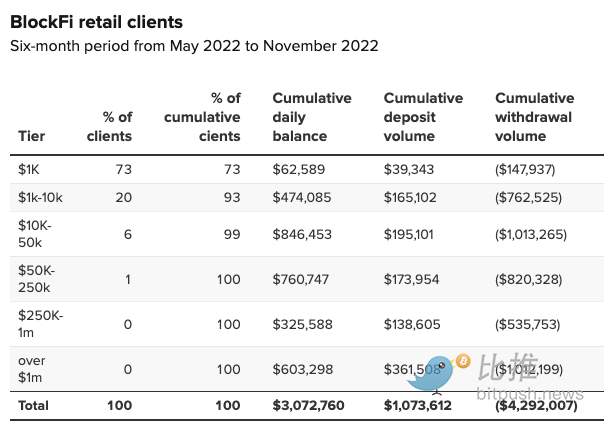Click the '($762,525)' withdrawal cell

click(528, 198)
